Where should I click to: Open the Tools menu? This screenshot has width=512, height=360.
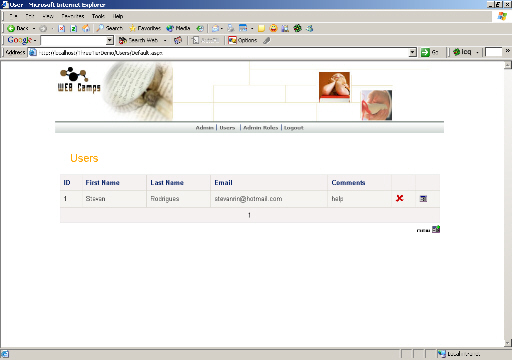[x=98, y=16]
